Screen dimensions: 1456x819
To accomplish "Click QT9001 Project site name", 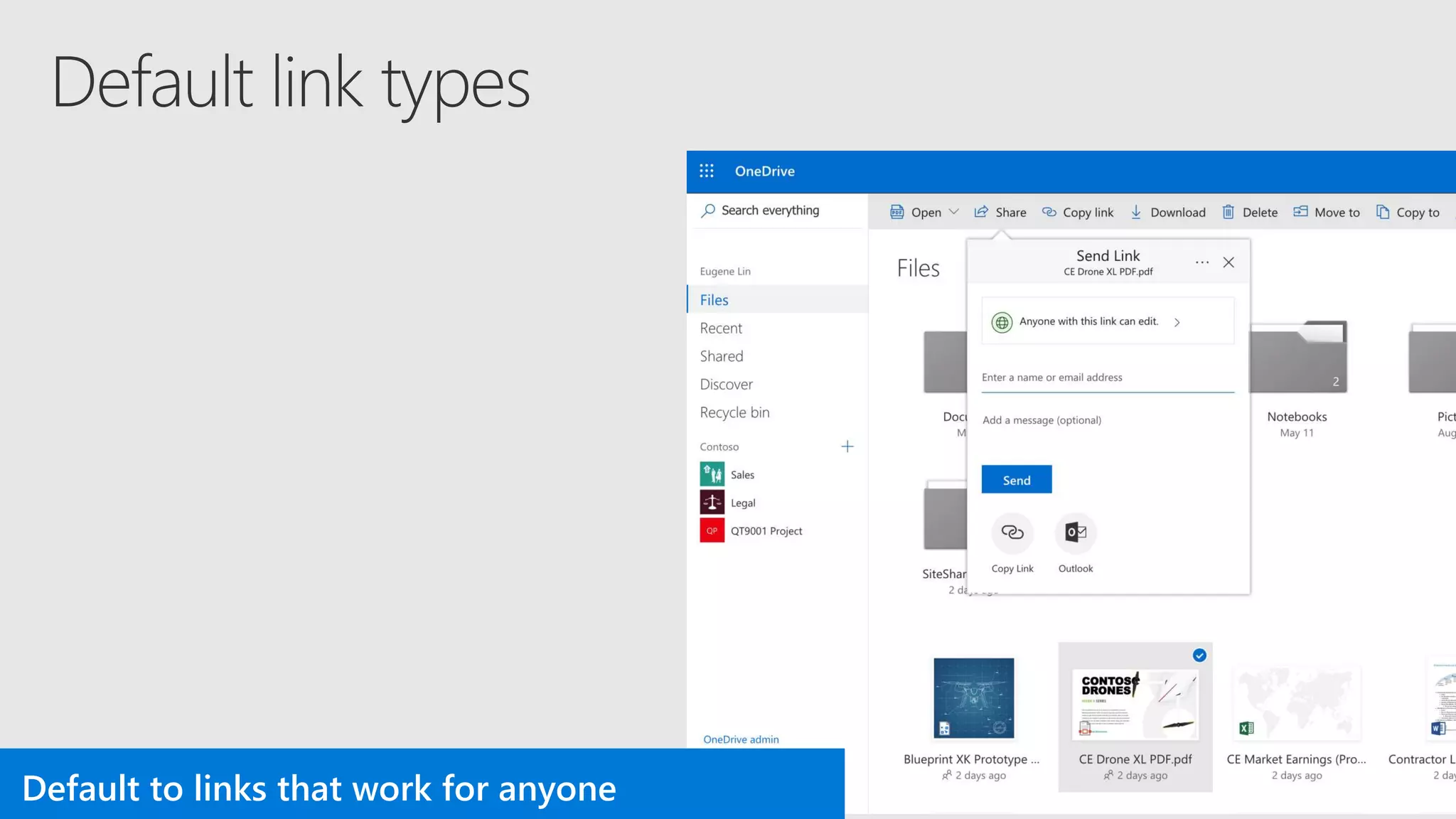I will click(x=766, y=531).
